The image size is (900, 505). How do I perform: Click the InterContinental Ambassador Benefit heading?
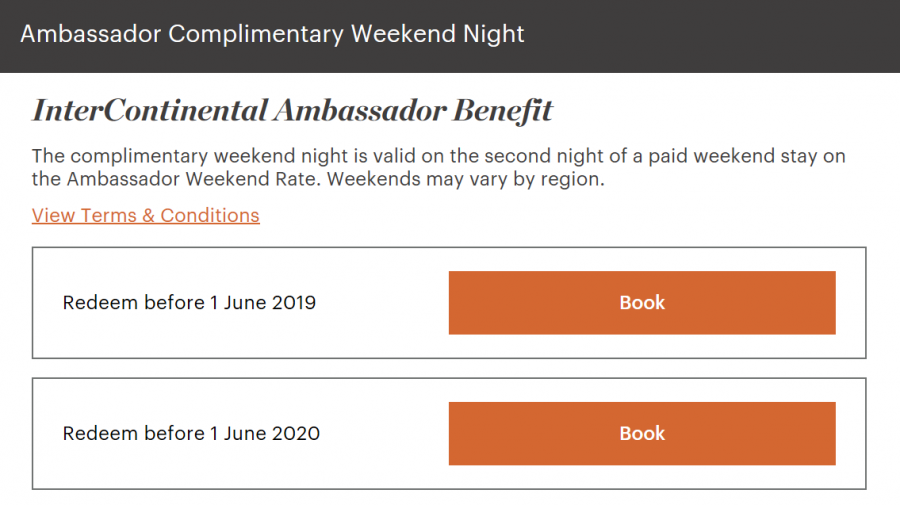click(x=292, y=110)
